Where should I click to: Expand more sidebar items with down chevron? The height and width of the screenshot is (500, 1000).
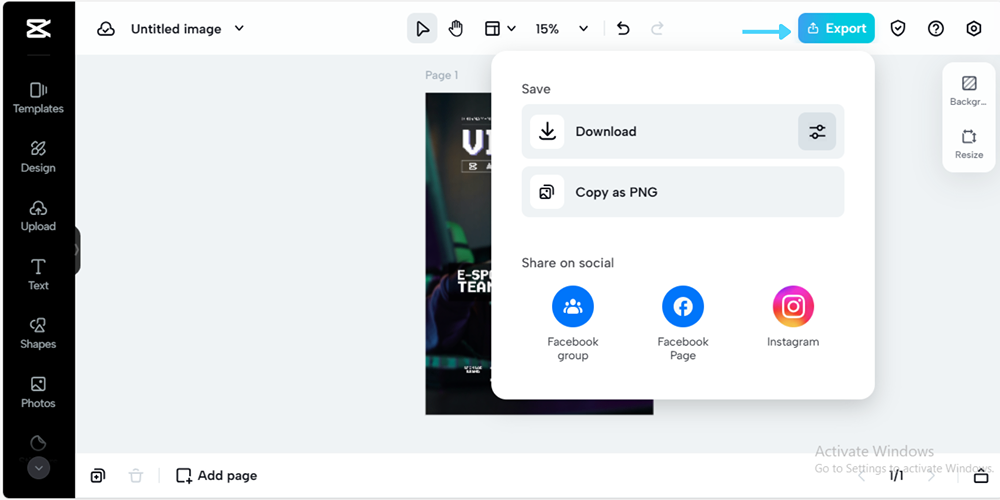(38, 468)
